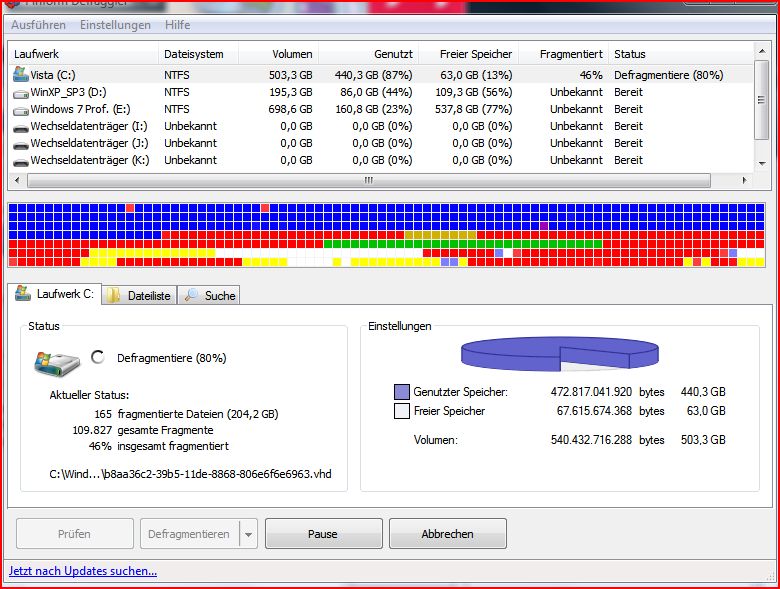Image resolution: width=780 pixels, height=589 pixels.
Task: Click the 86,0 GB (44%) used cell
Action: coord(376,92)
